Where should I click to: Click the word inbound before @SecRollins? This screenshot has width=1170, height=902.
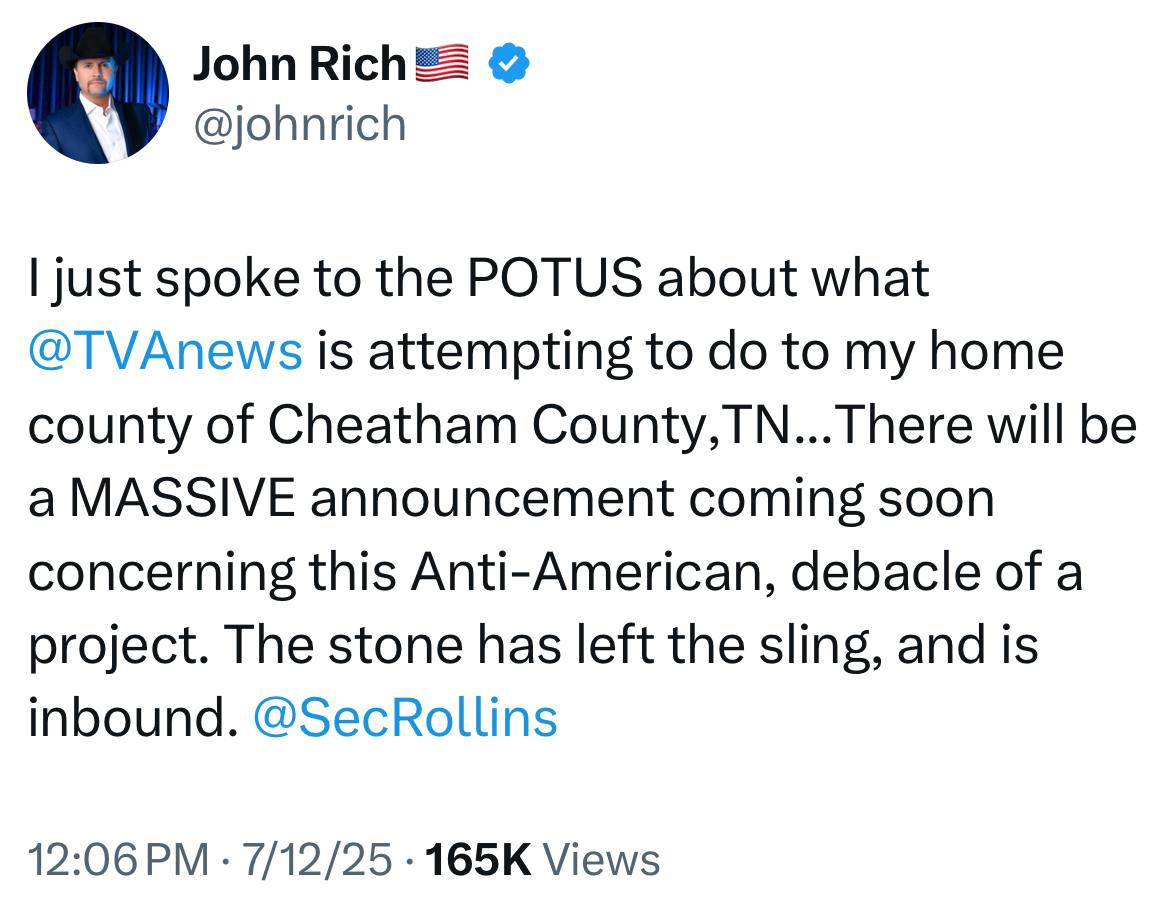click(134, 718)
